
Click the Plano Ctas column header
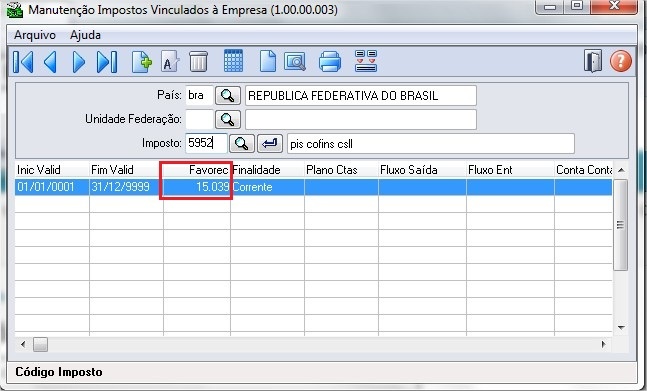[341, 170]
